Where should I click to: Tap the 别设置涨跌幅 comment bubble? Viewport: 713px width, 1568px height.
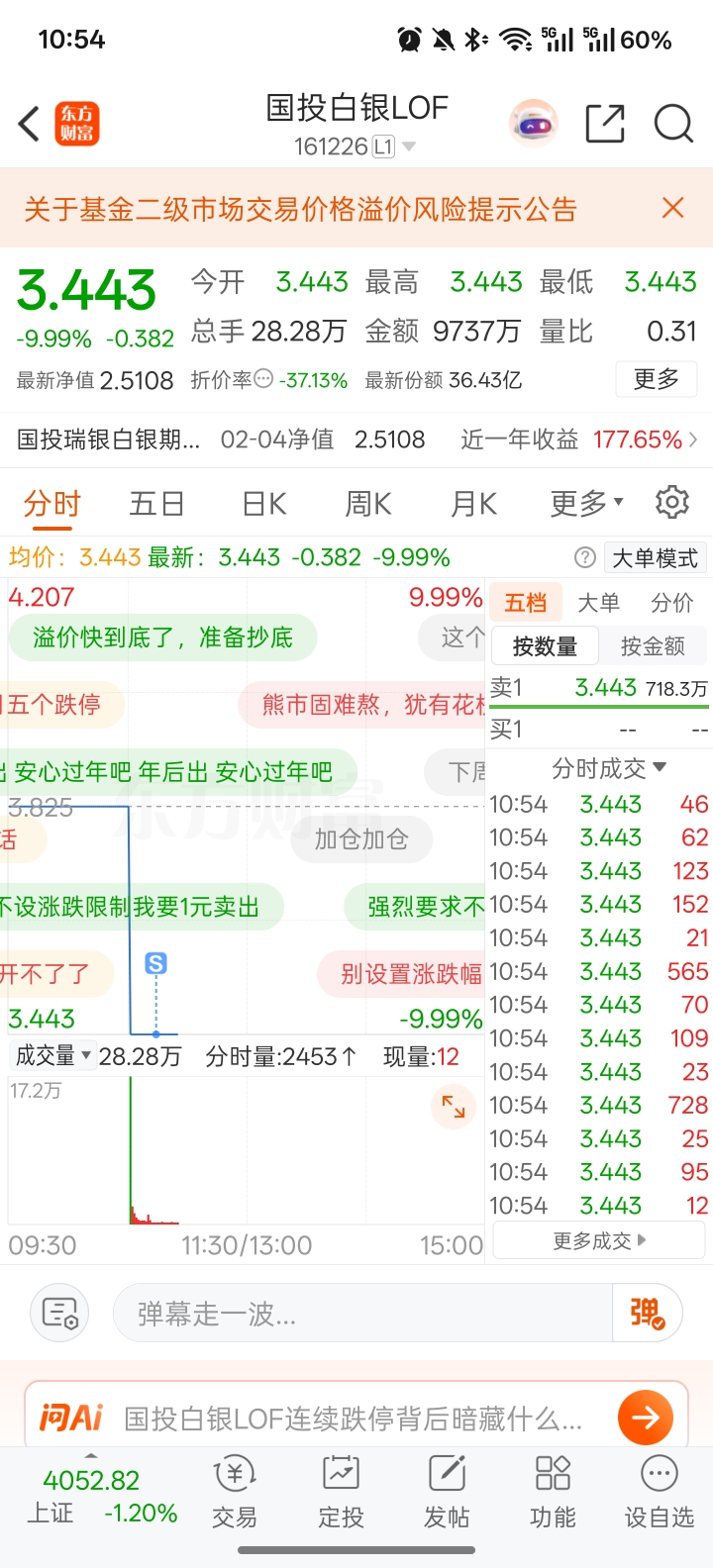pos(401,974)
